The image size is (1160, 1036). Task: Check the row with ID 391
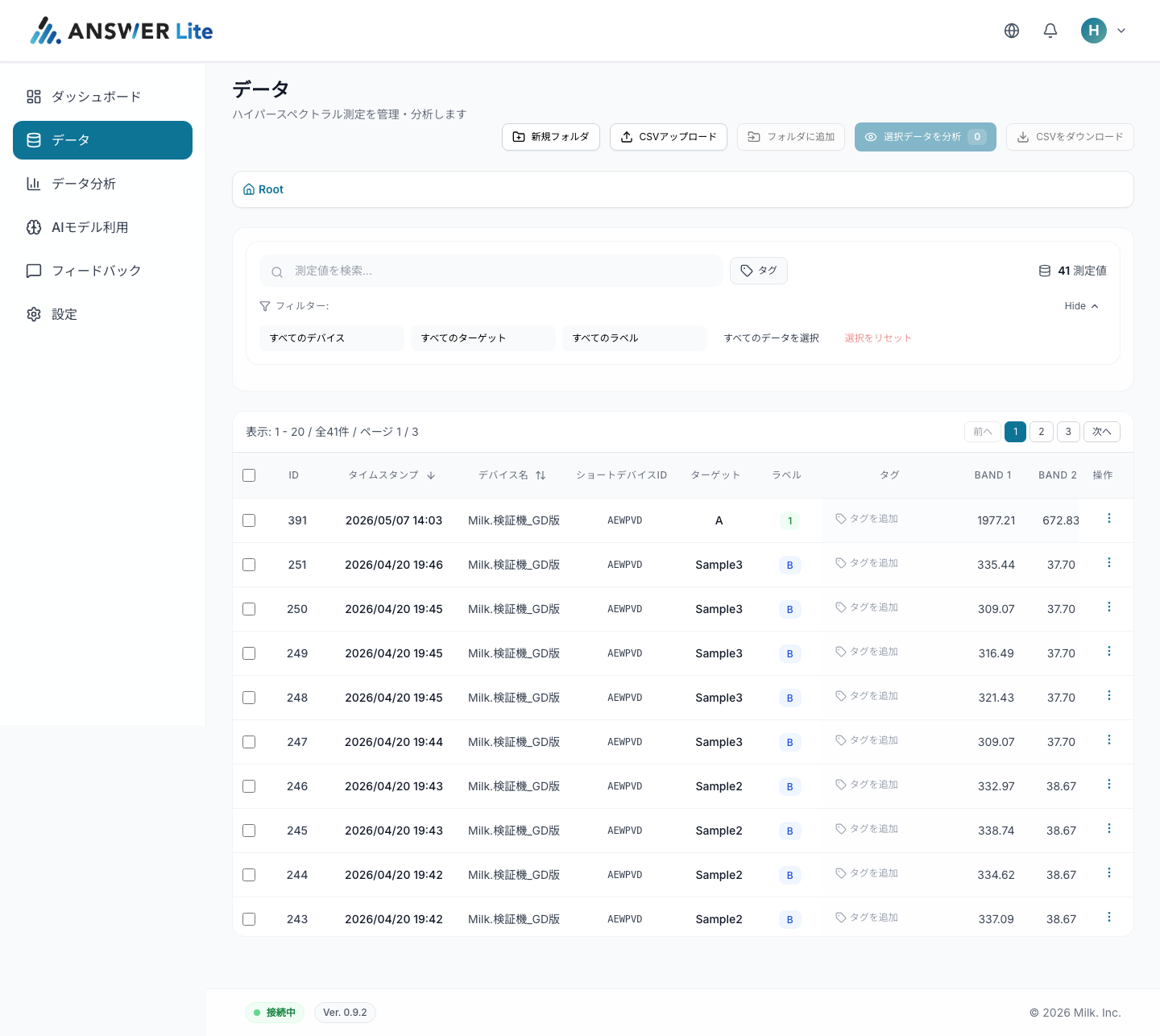[x=249, y=520]
